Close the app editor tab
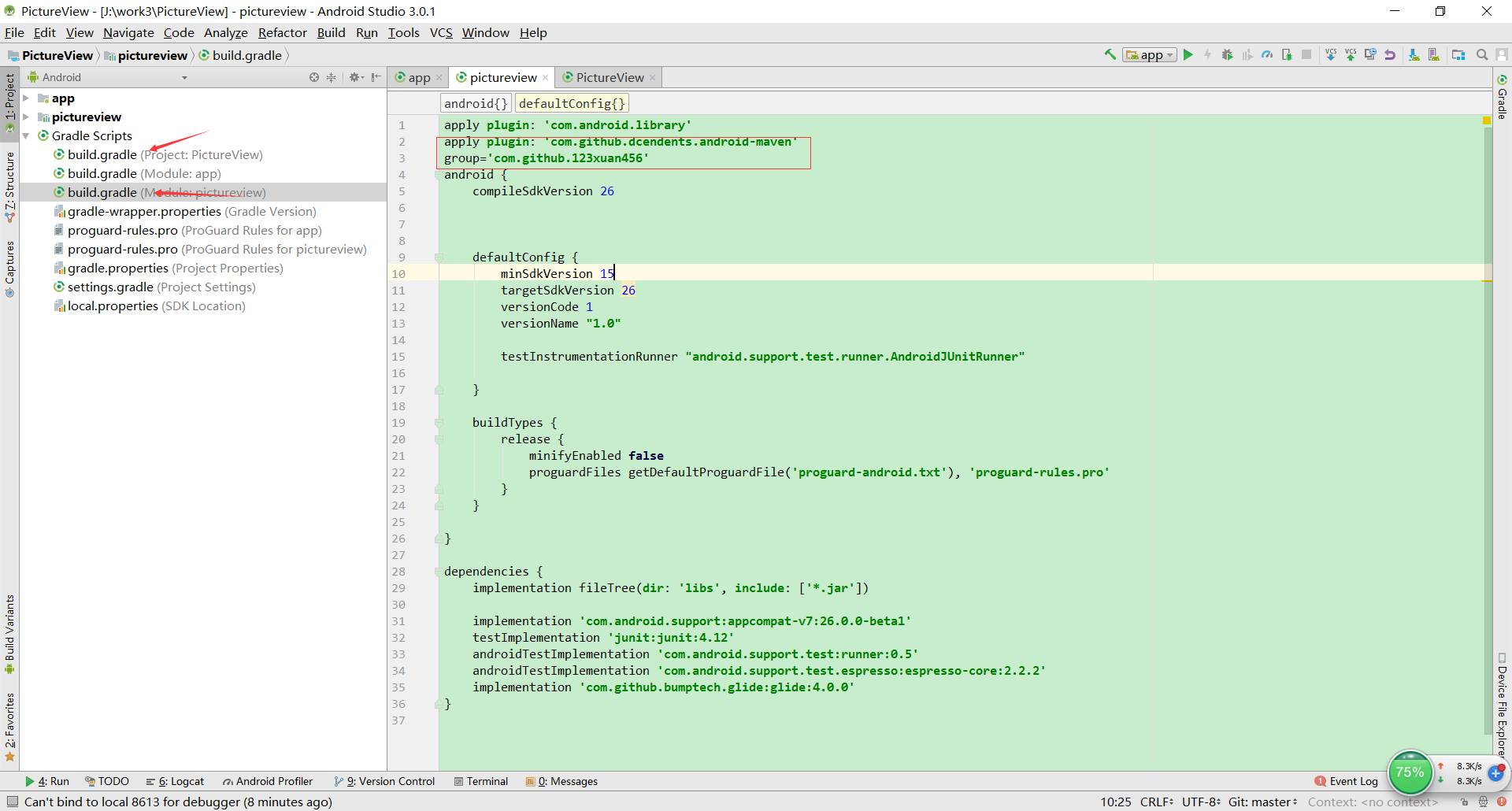 pos(439,78)
